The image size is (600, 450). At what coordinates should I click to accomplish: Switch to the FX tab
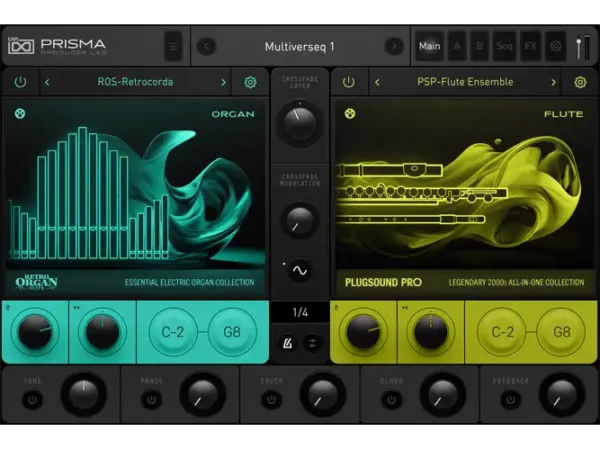[x=530, y=46]
